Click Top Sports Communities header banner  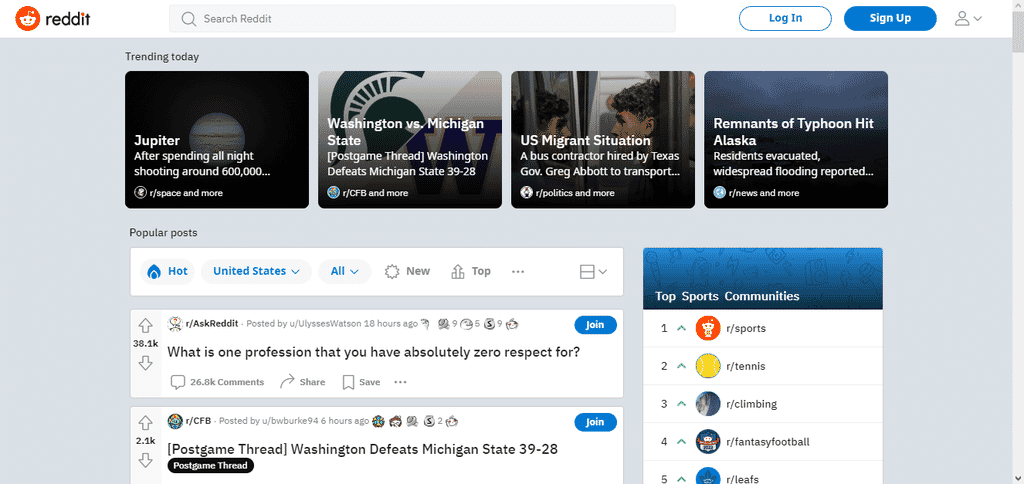click(x=763, y=278)
